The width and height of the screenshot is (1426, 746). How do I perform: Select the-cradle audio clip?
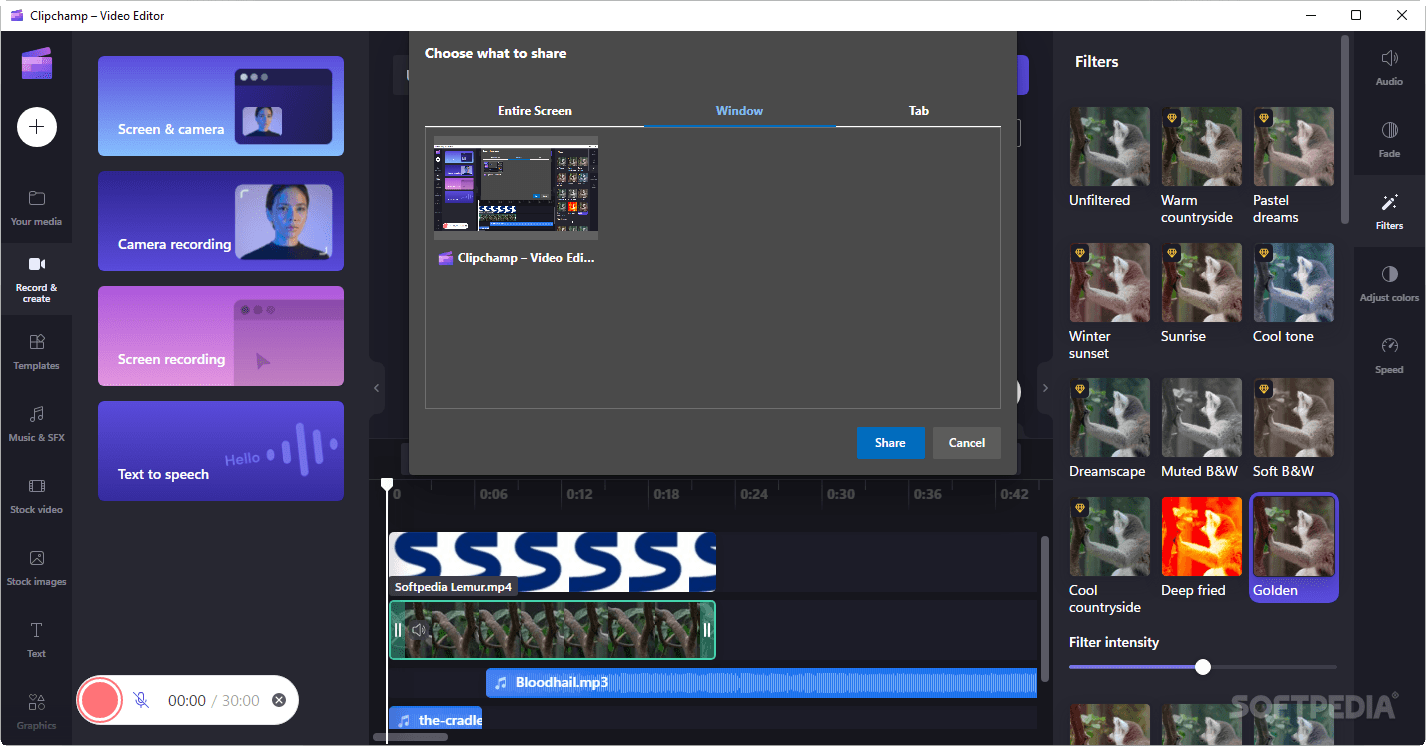(x=435, y=720)
